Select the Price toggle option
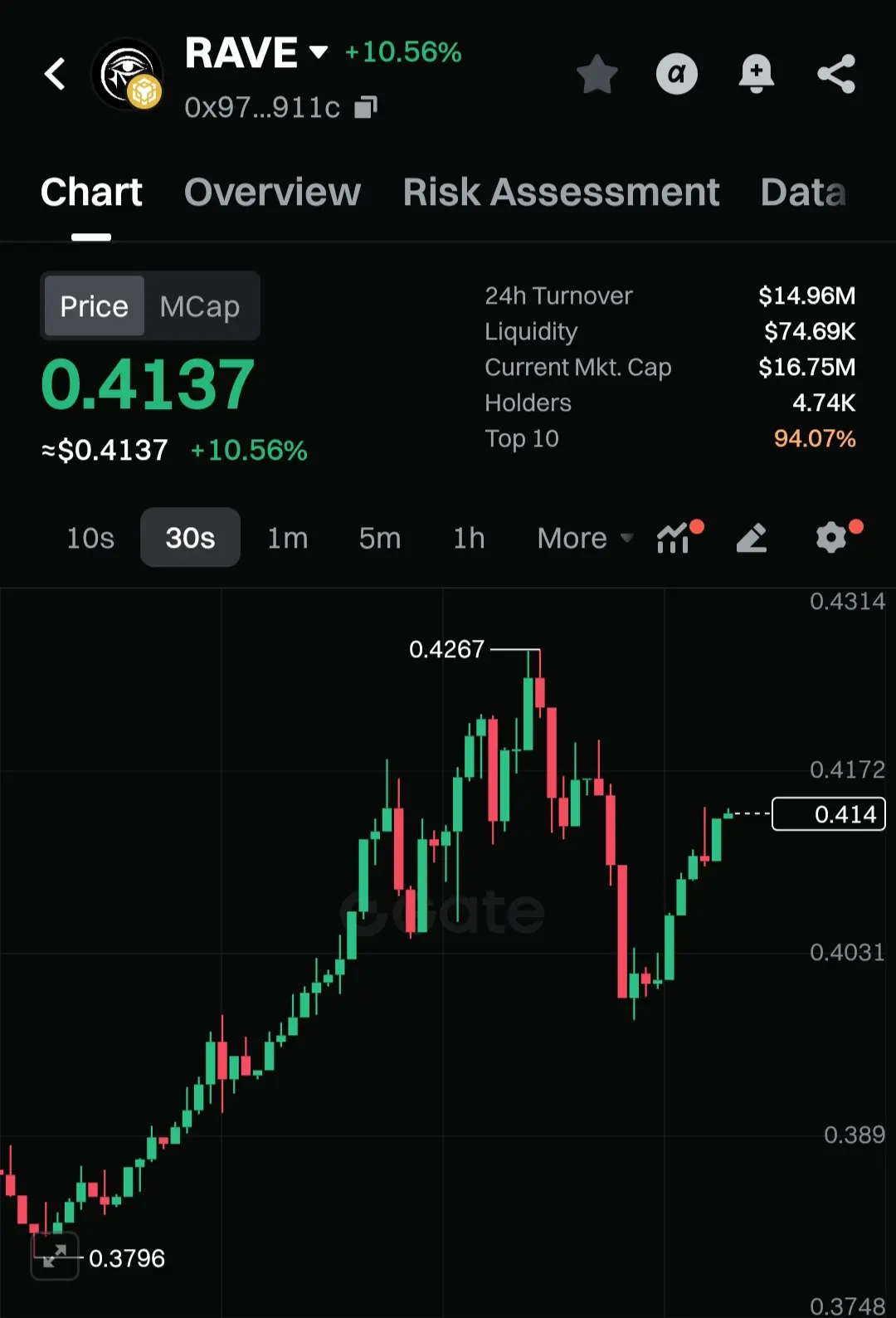 (95, 306)
